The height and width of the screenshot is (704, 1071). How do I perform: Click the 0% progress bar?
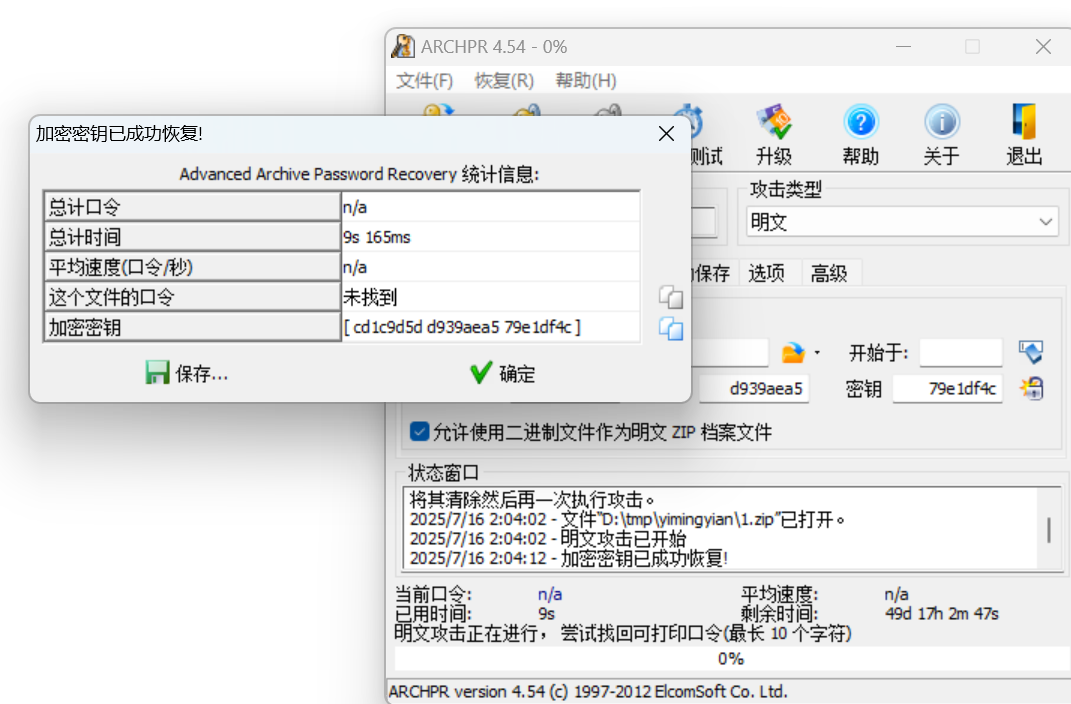[731, 658]
